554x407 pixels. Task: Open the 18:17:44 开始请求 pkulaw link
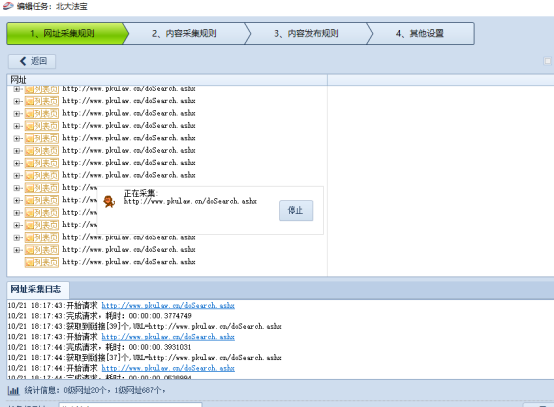pyautogui.click(x=168, y=368)
